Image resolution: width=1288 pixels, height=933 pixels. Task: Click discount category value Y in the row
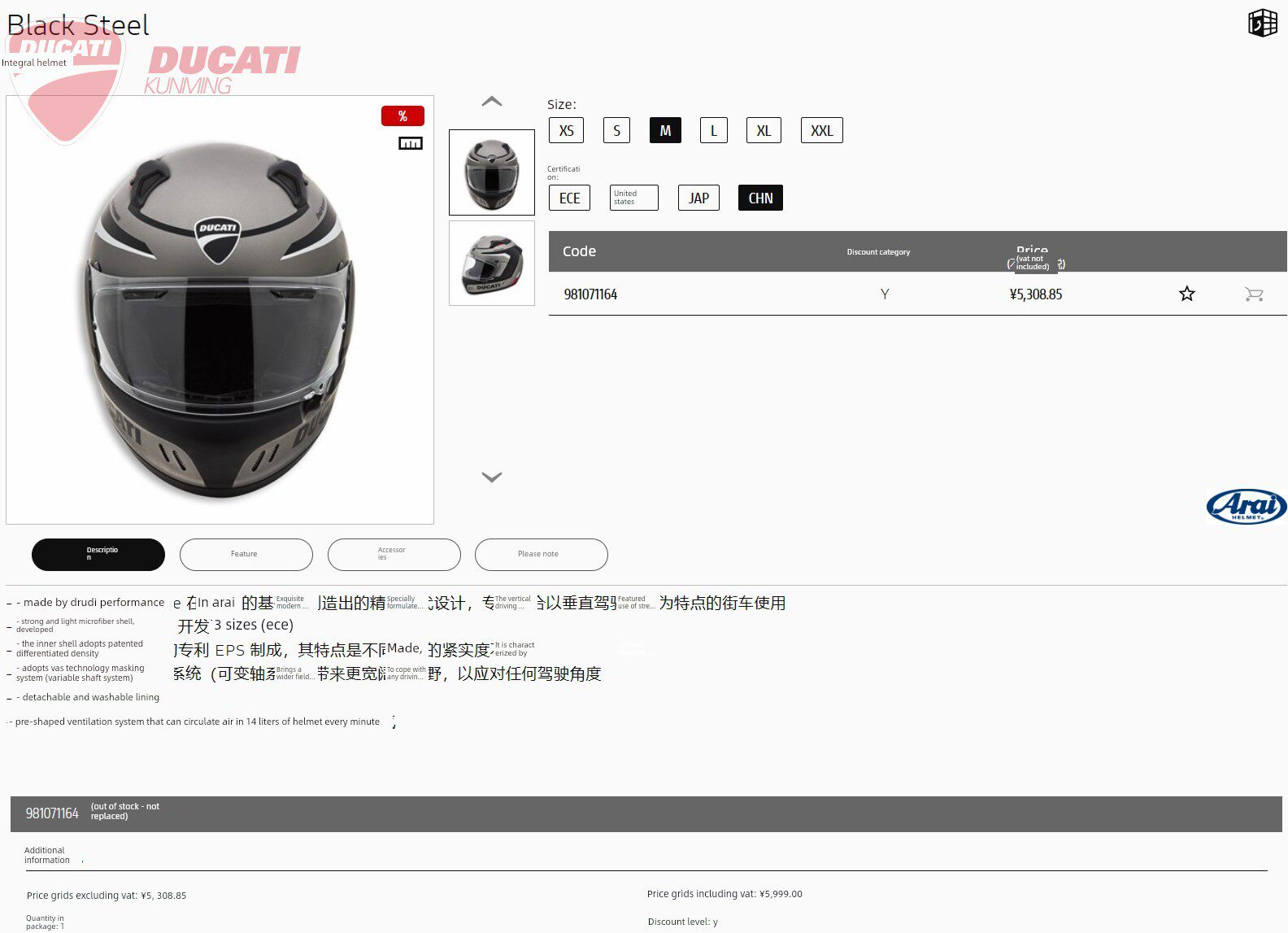click(x=885, y=294)
